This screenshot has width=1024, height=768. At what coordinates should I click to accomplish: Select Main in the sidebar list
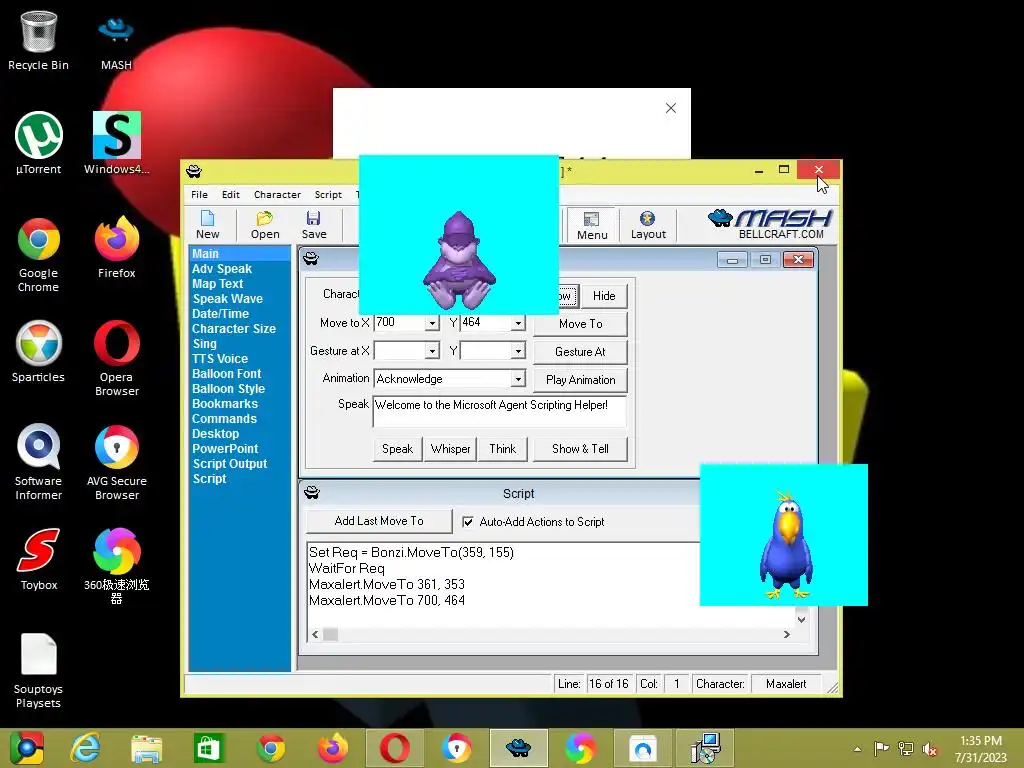240,253
